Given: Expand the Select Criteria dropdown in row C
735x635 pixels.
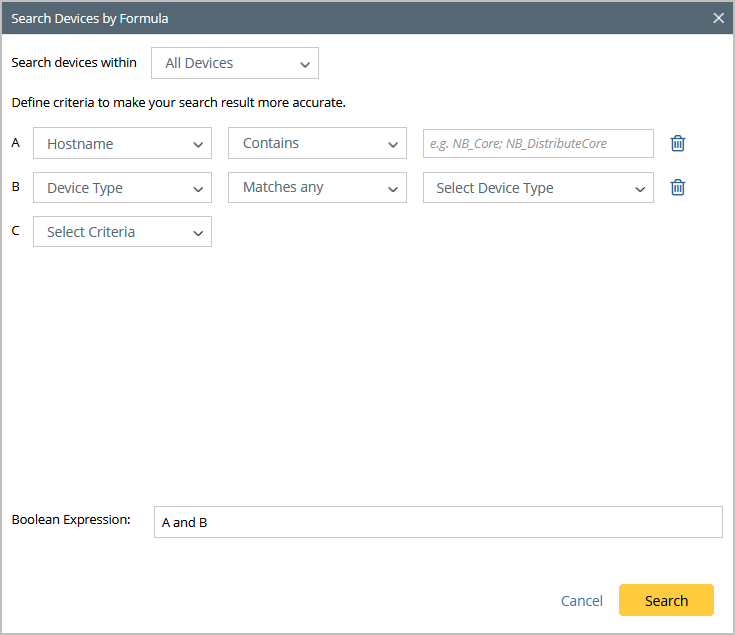Looking at the screenshot, I should click(x=122, y=231).
